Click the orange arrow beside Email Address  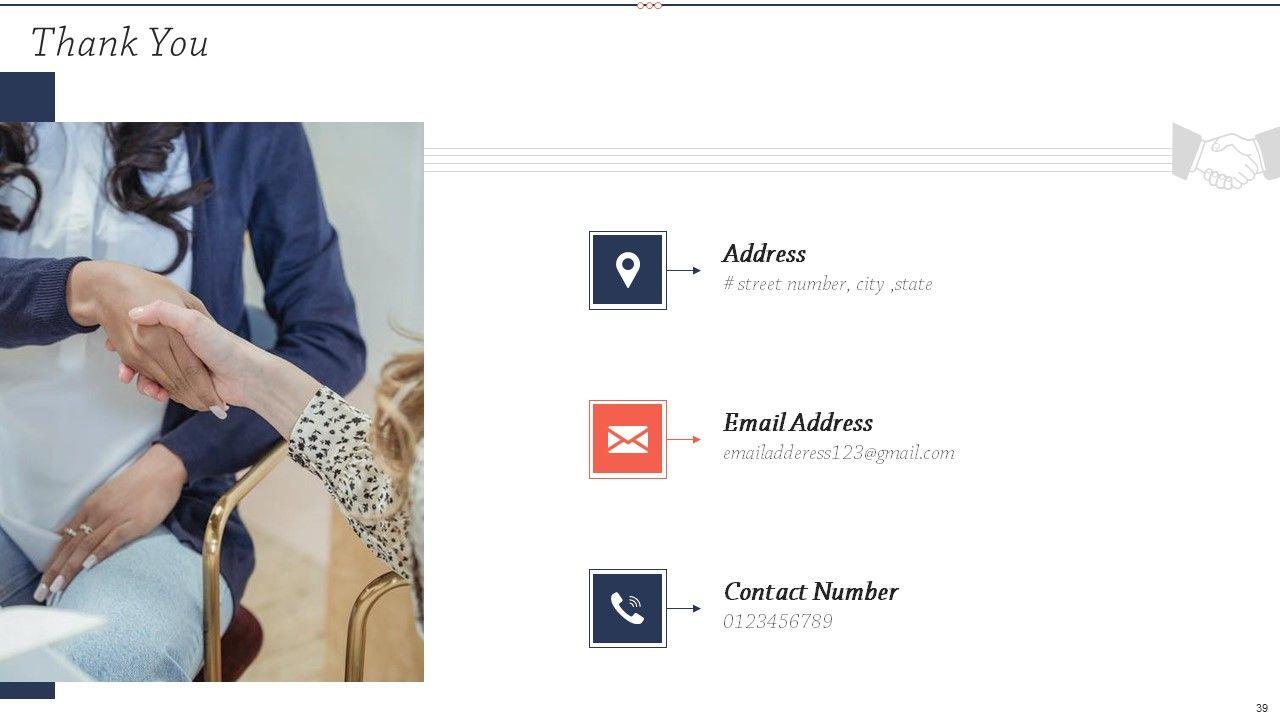point(684,439)
